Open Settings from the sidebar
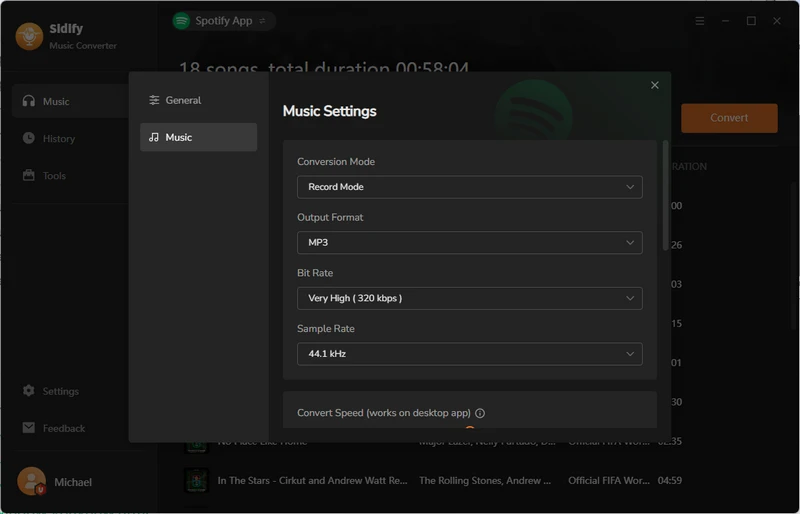The width and height of the screenshot is (800, 514). 70,391
